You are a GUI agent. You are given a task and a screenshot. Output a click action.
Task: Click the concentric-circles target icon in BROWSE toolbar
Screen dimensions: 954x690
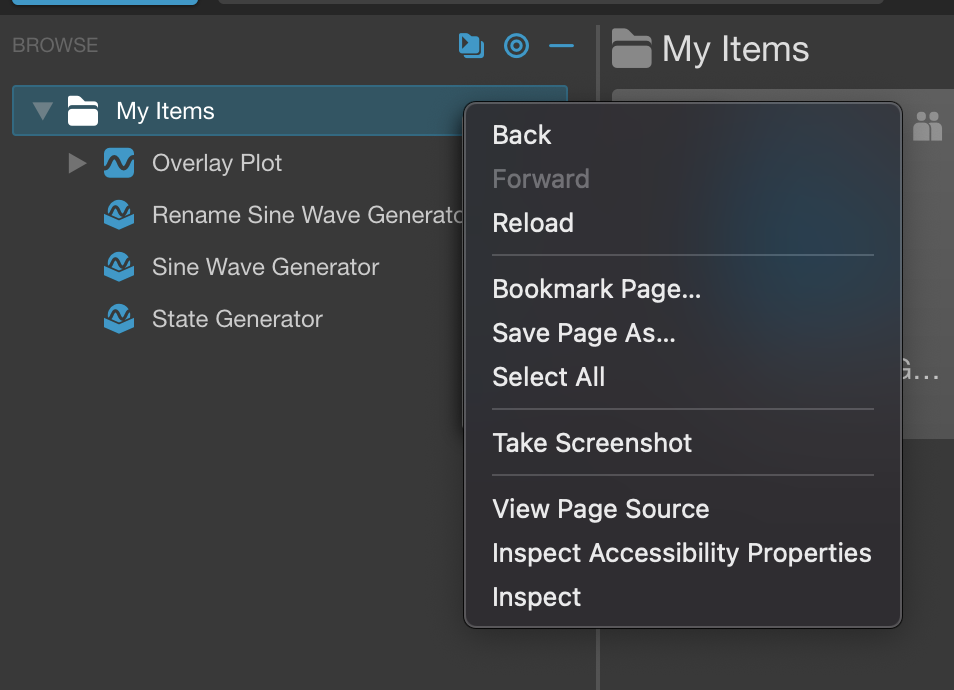[x=516, y=46]
